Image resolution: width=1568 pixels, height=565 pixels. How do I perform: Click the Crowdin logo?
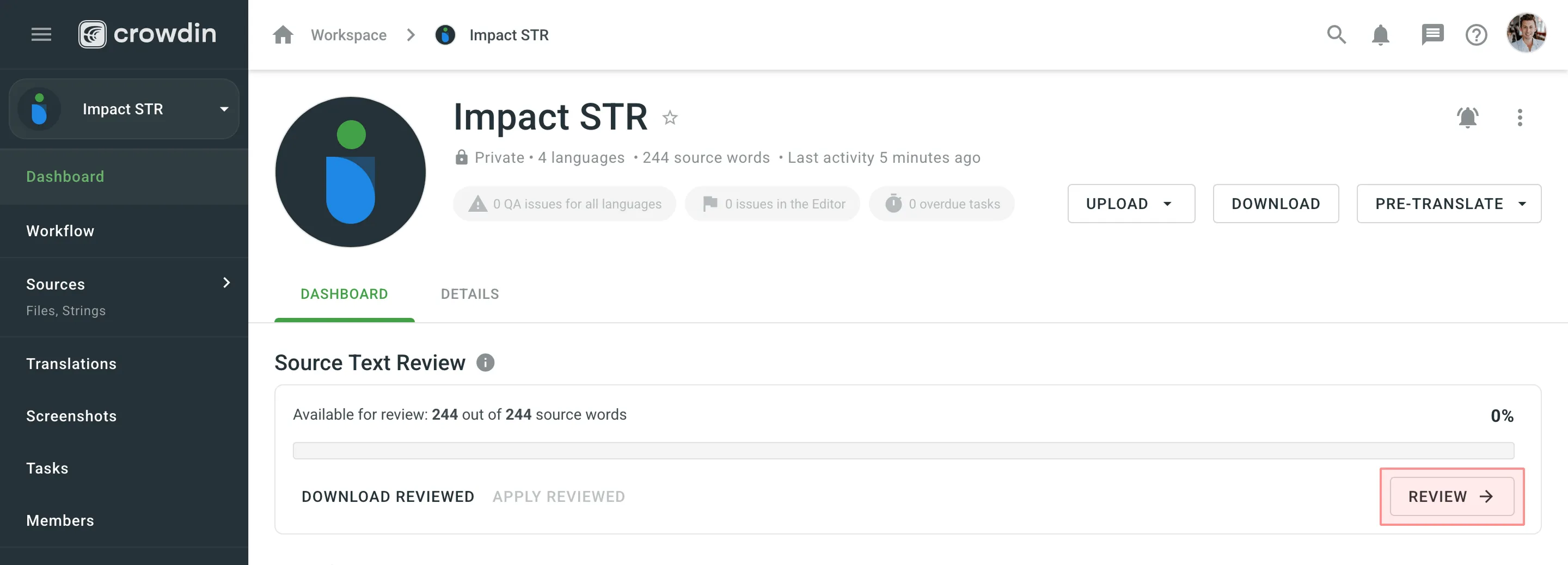[148, 34]
